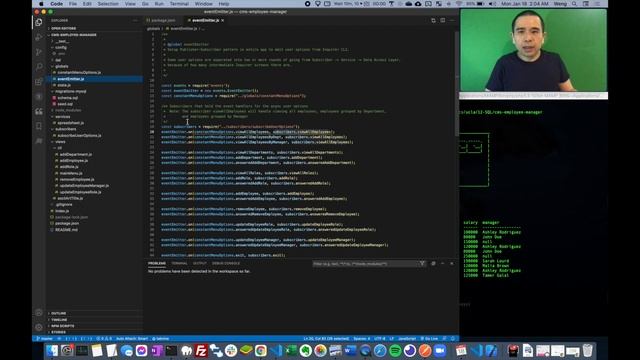Screen dimensions: 640x360
Task: Open Excel from the Dock
Action: point(291,351)
